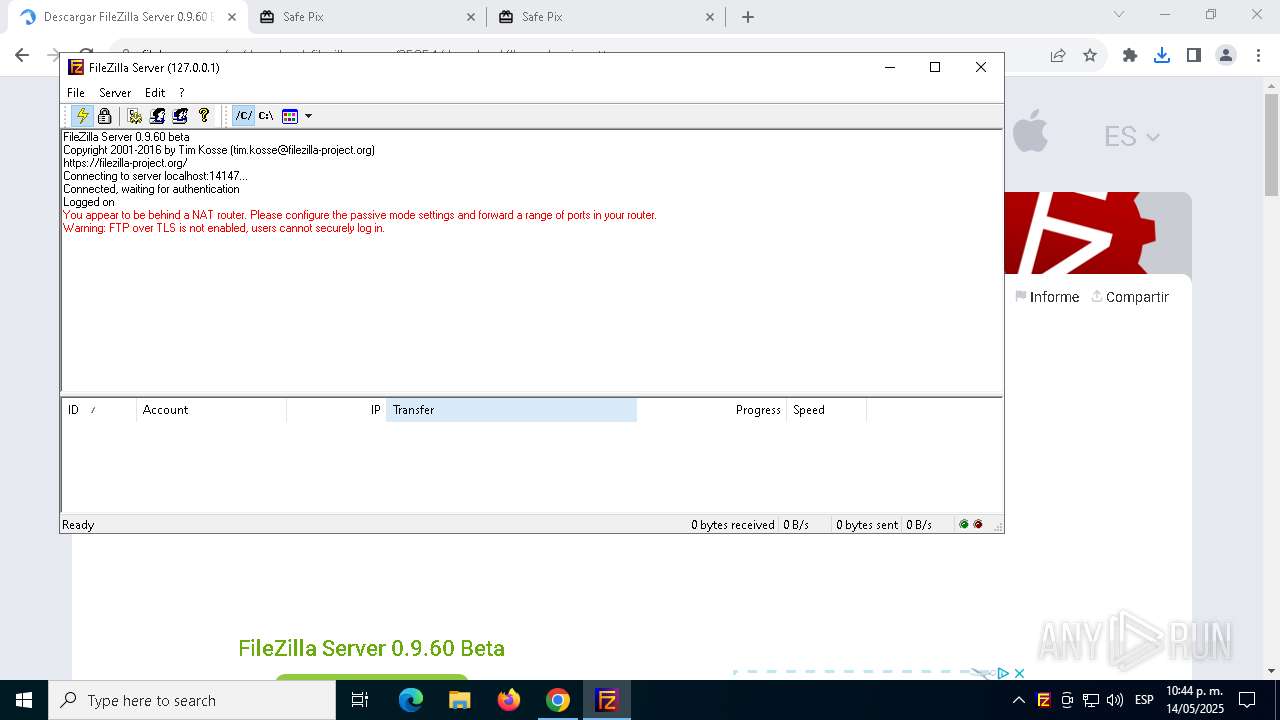1280x720 pixels.
Task: Close the ad with X icon
Action: (x=1019, y=673)
